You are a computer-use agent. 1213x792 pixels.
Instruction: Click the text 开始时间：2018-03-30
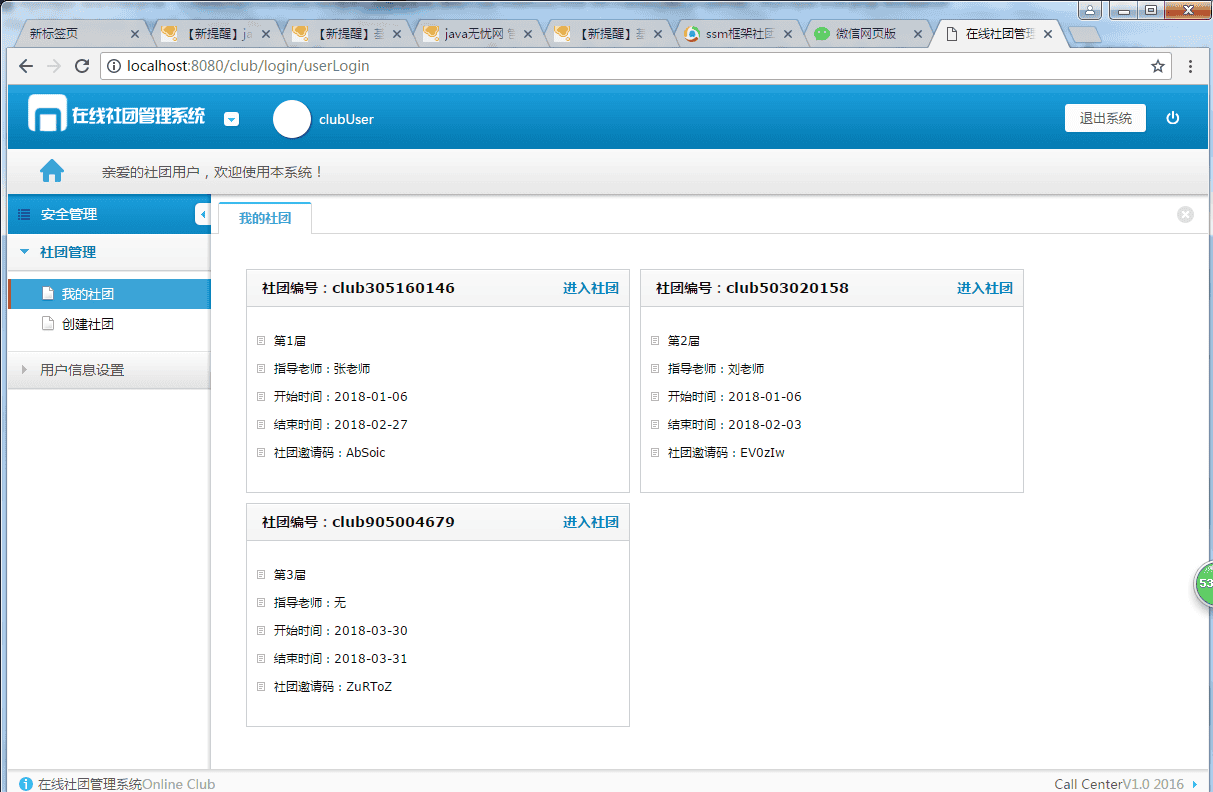pyautogui.click(x=341, y=631)
